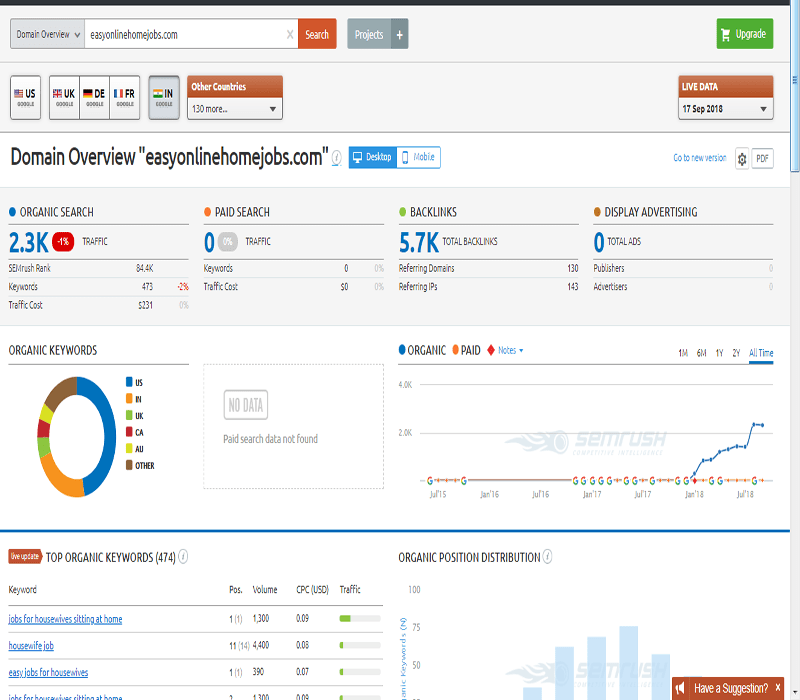Open the Domain Overview report type dropdown
The height and width of the screenshot is (700, 800).
click(47, 34)
